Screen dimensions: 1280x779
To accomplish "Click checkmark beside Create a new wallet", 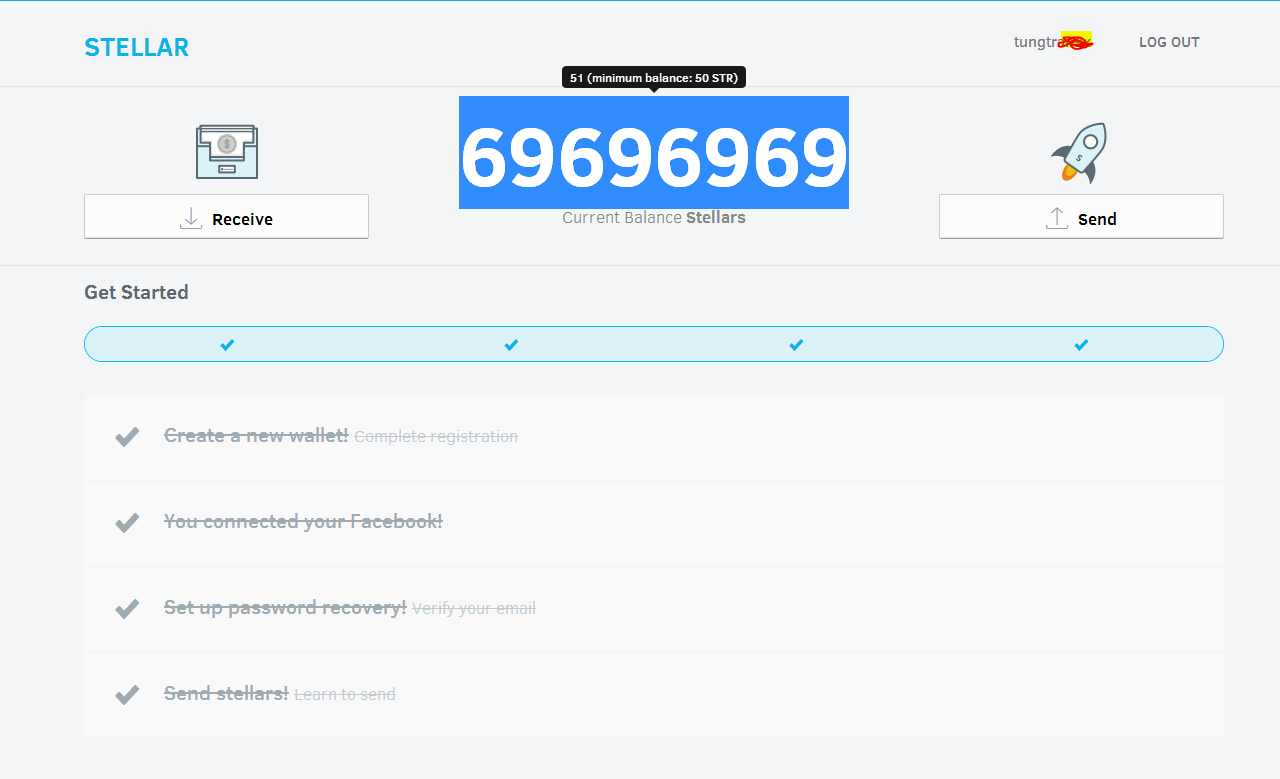I will 127,437.
